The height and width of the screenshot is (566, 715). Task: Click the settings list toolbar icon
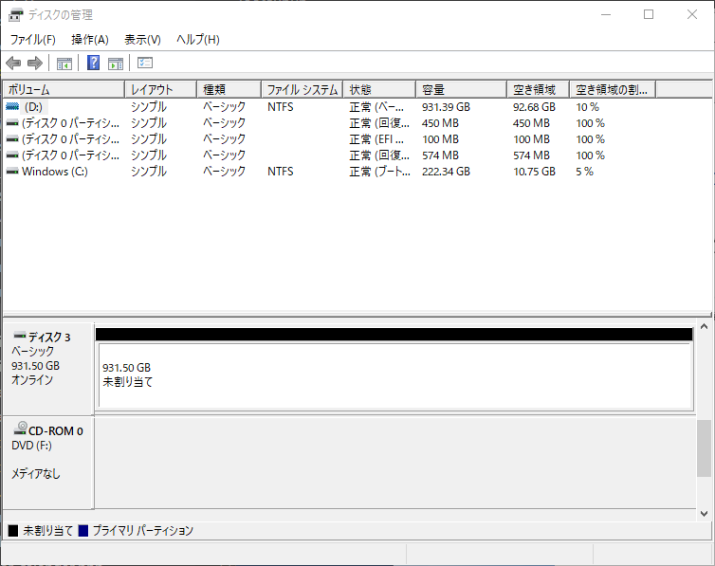145,63
